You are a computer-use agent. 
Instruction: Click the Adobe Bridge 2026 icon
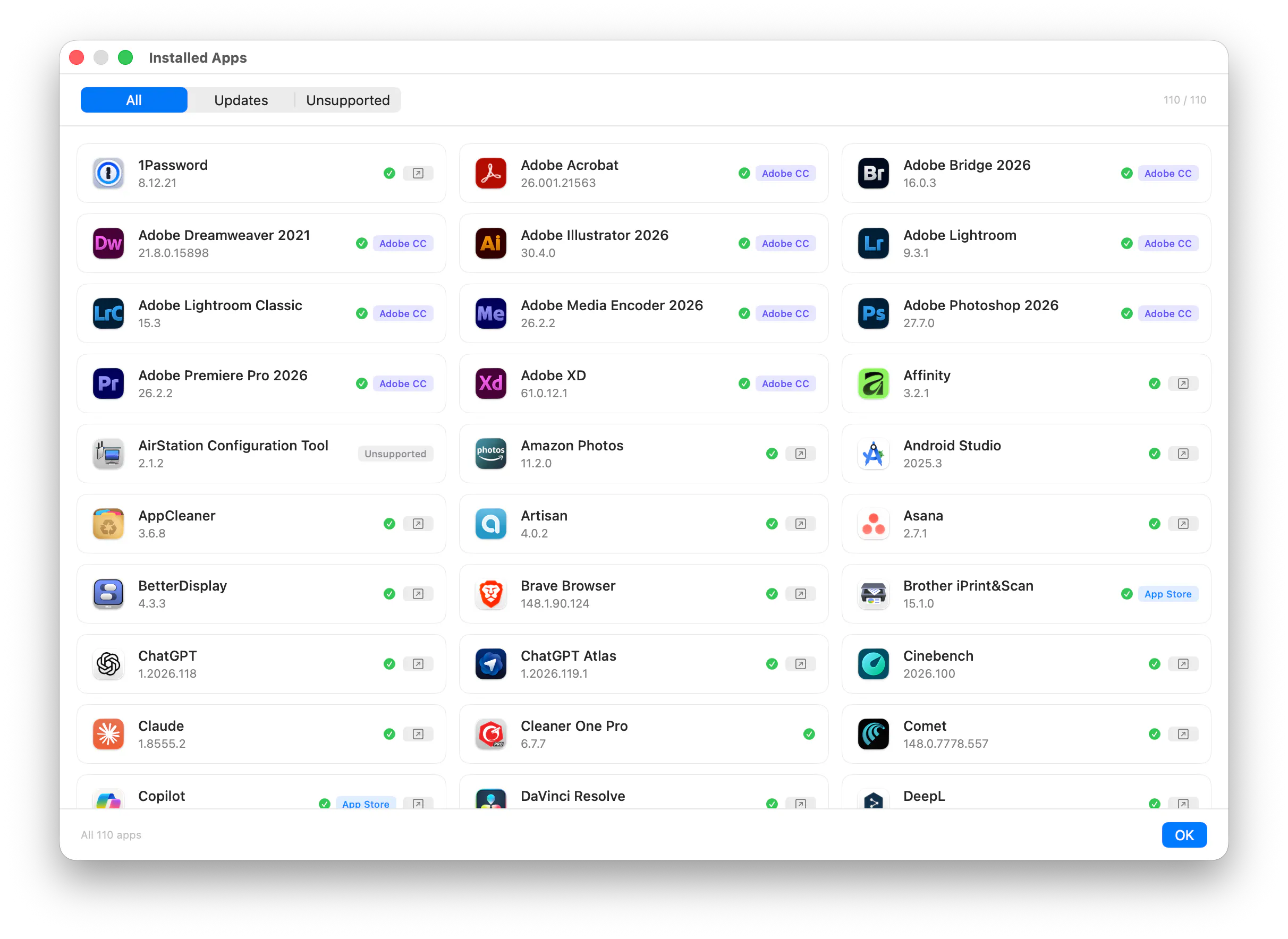point(874,173)
